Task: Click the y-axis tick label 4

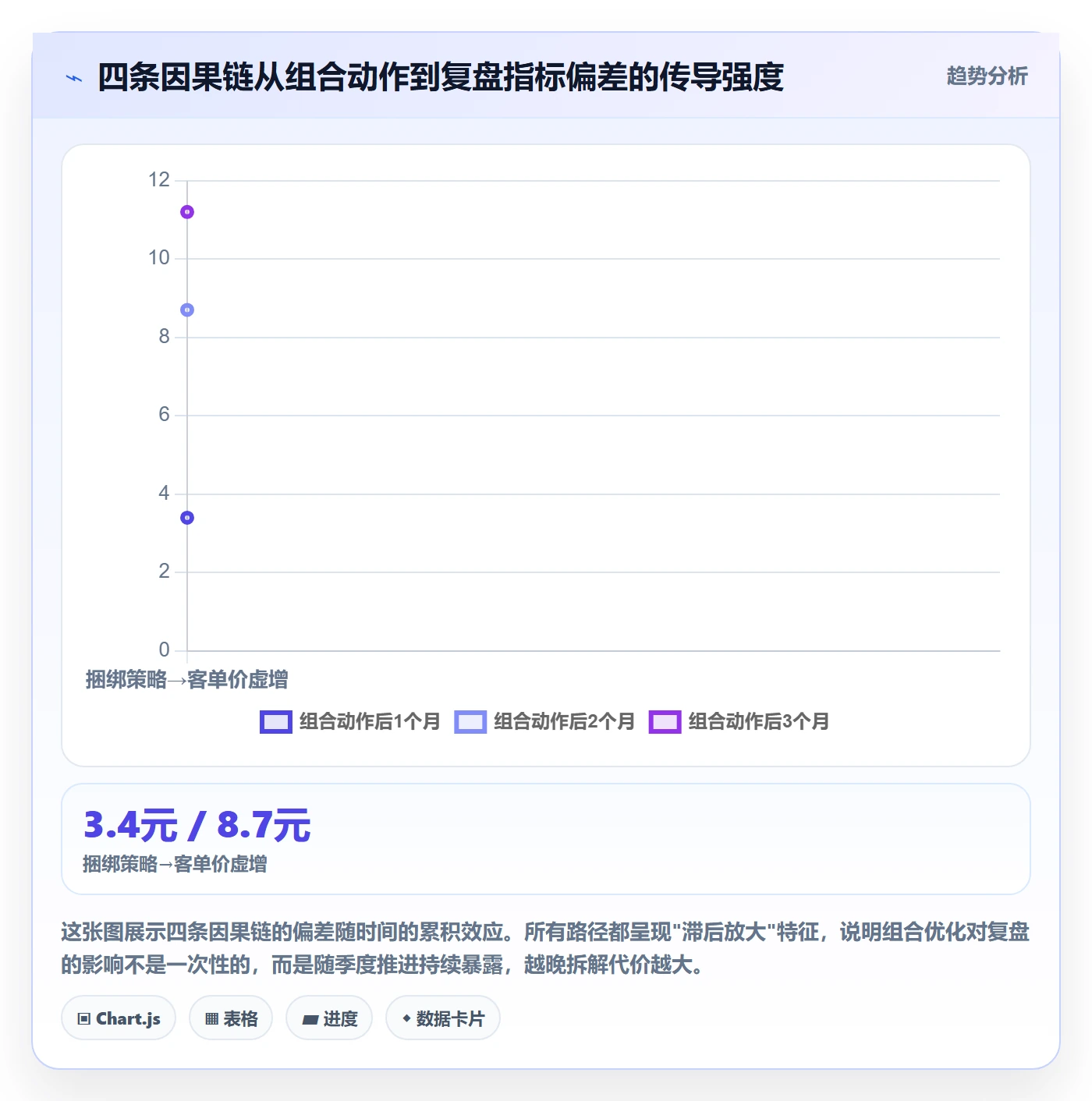Action: pyautogui.click(x=164, y=494)
